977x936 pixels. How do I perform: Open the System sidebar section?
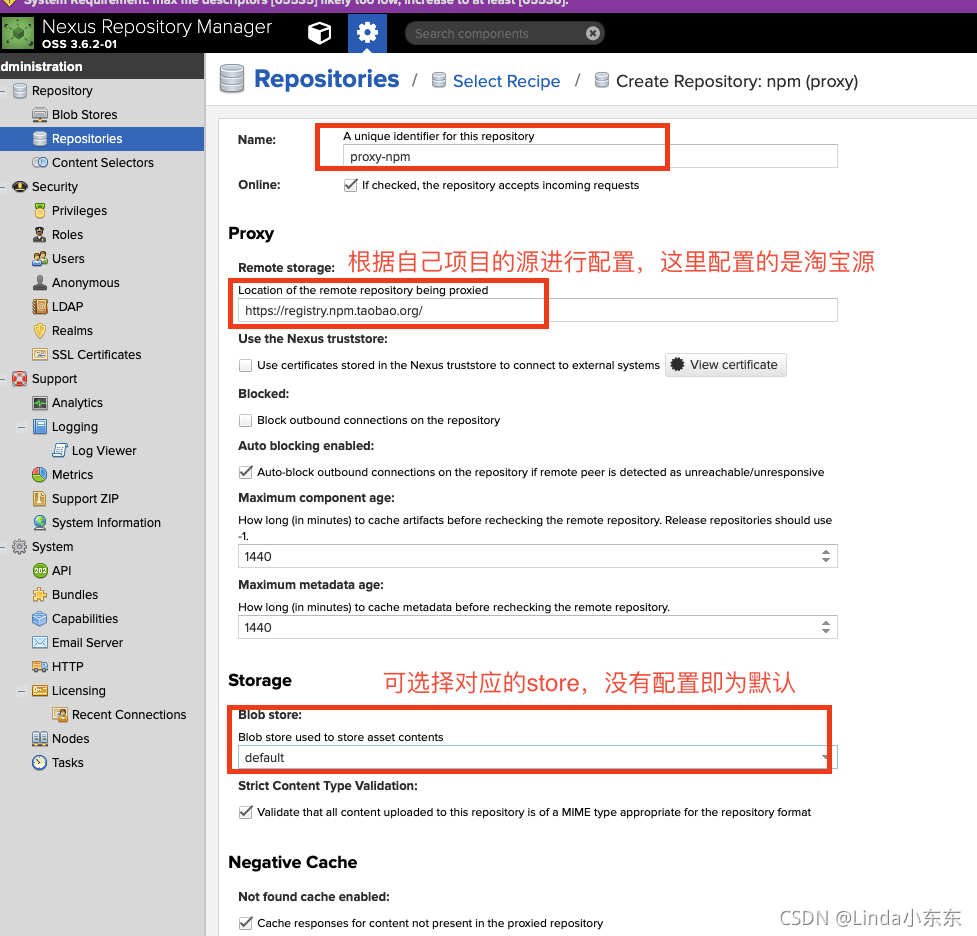pyautogui.click(x=52, y=547)
